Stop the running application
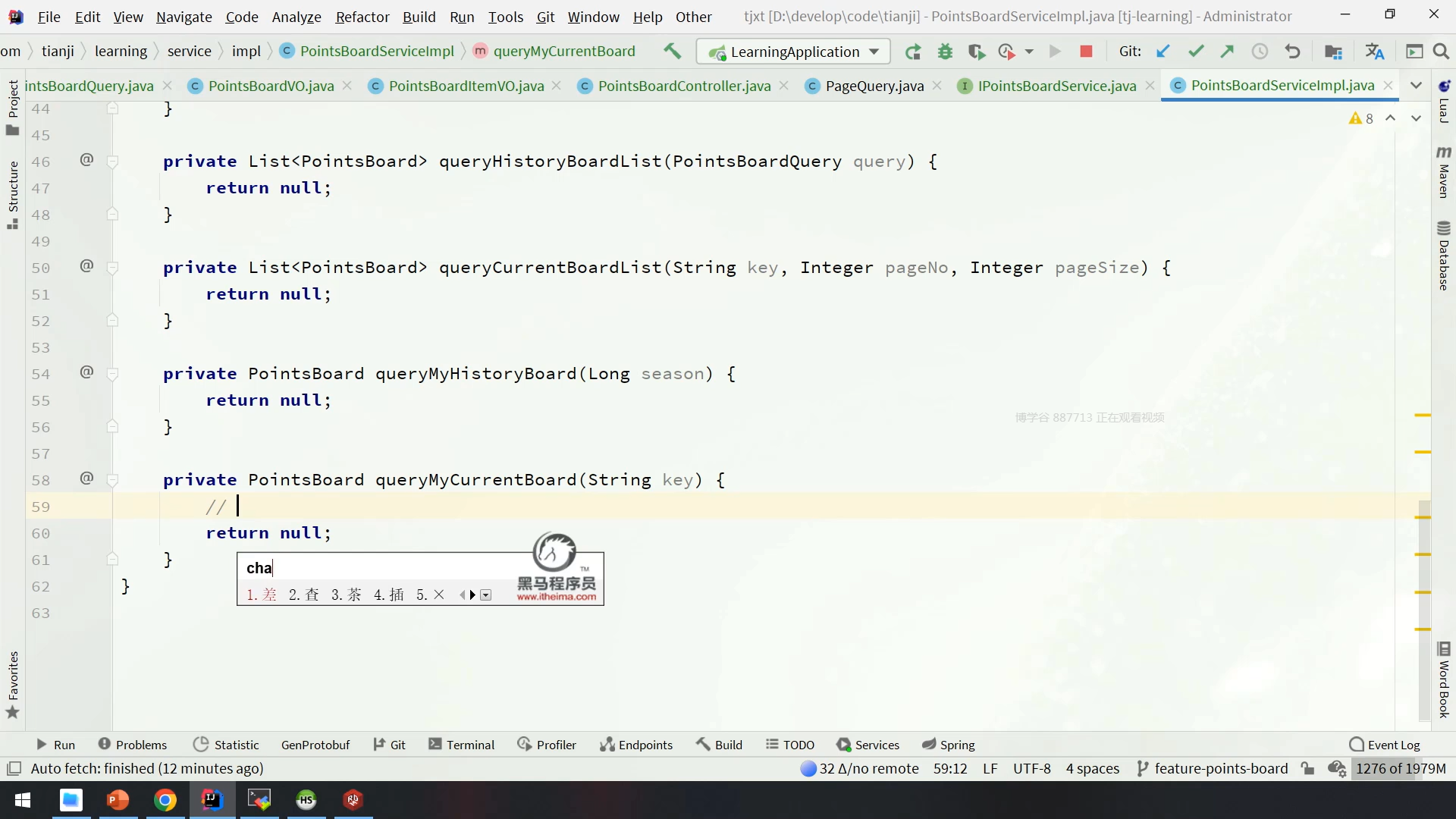The width and height of the screenshot is (1456, 819). (1086, 52)
